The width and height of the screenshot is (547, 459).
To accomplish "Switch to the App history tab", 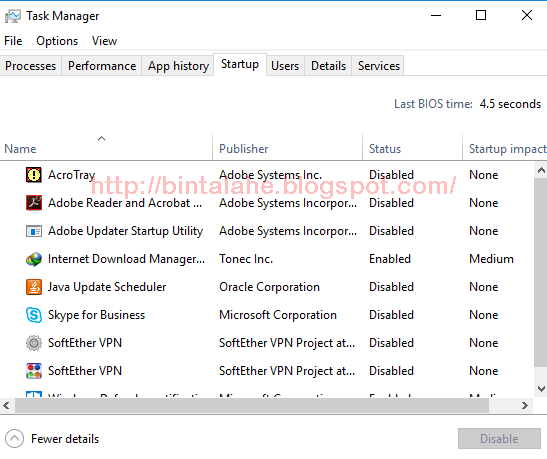I will [178, 66].
